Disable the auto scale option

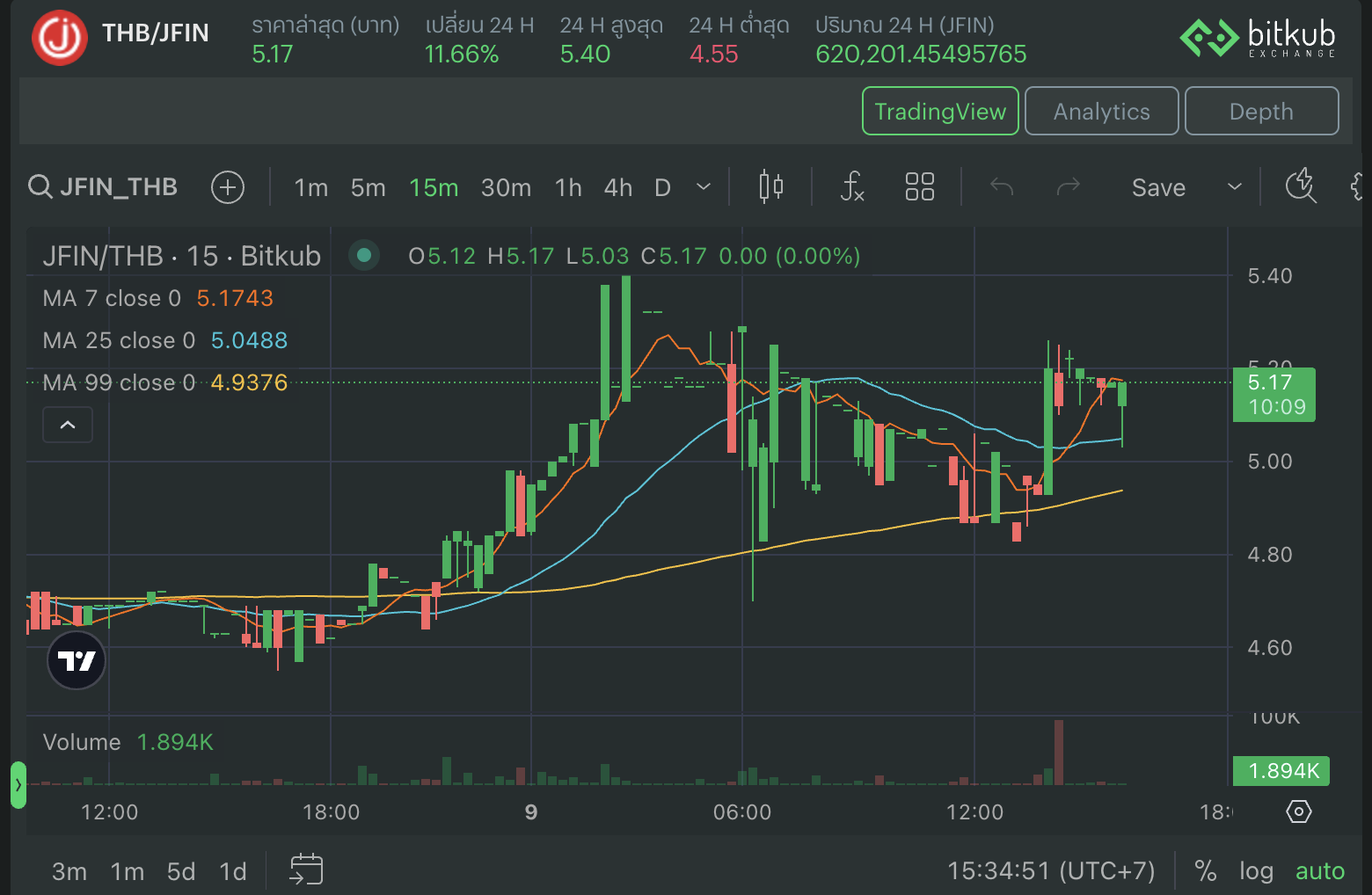(x=1319, y=870)
